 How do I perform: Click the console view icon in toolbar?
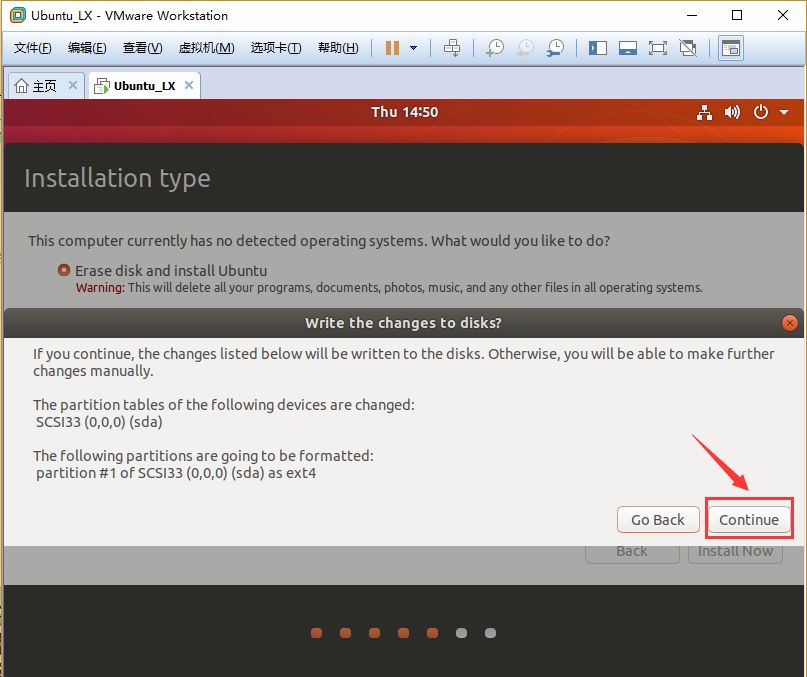[731, 48]
